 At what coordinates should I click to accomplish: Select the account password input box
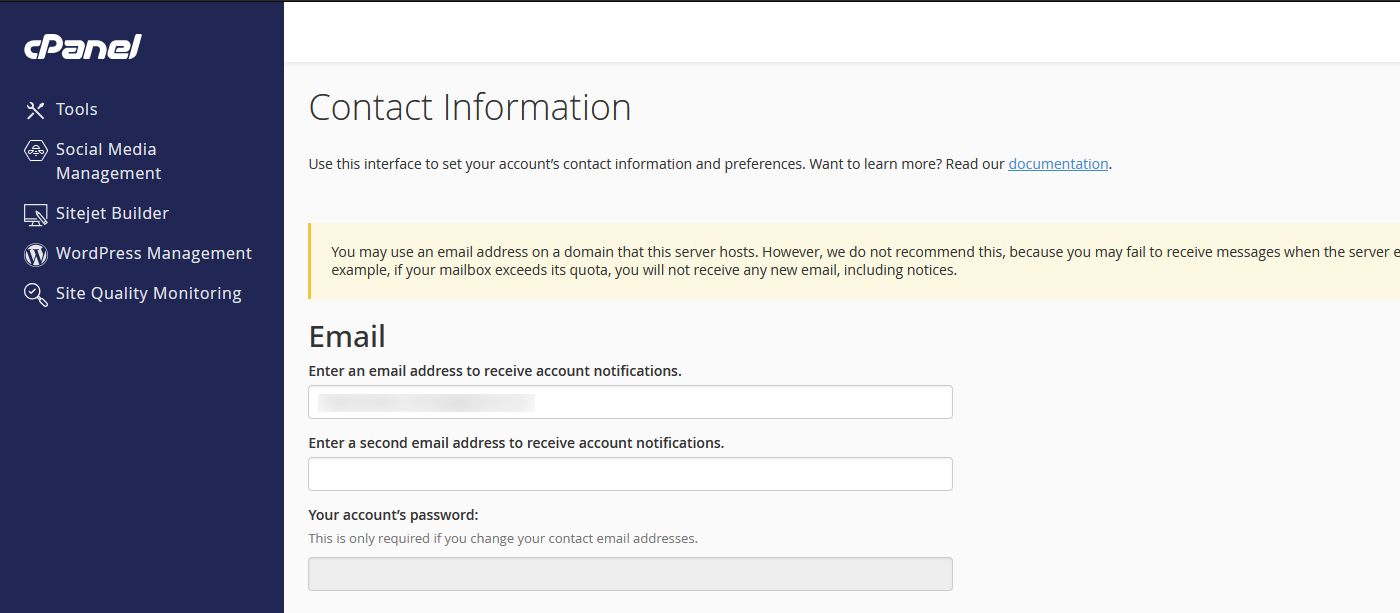pyautogui.click(x=630, y=573)
